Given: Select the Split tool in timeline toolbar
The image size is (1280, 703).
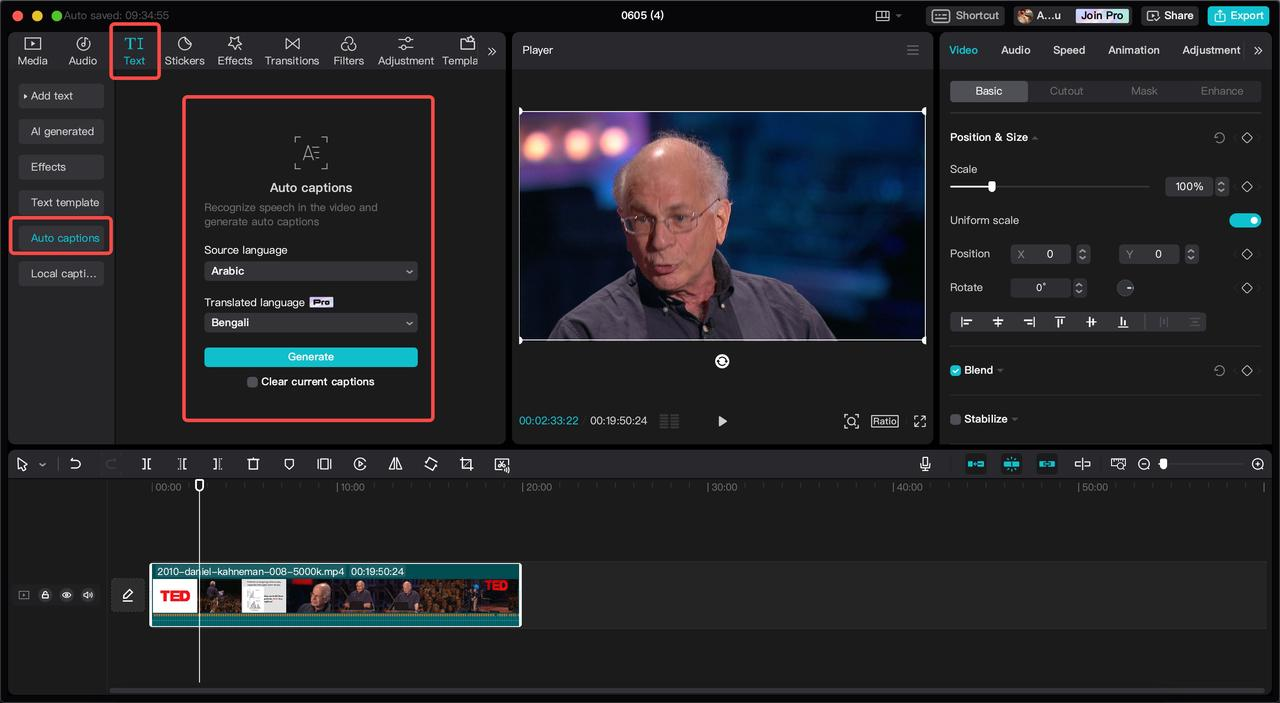Looking at the screenshot, I should (146, 464).
